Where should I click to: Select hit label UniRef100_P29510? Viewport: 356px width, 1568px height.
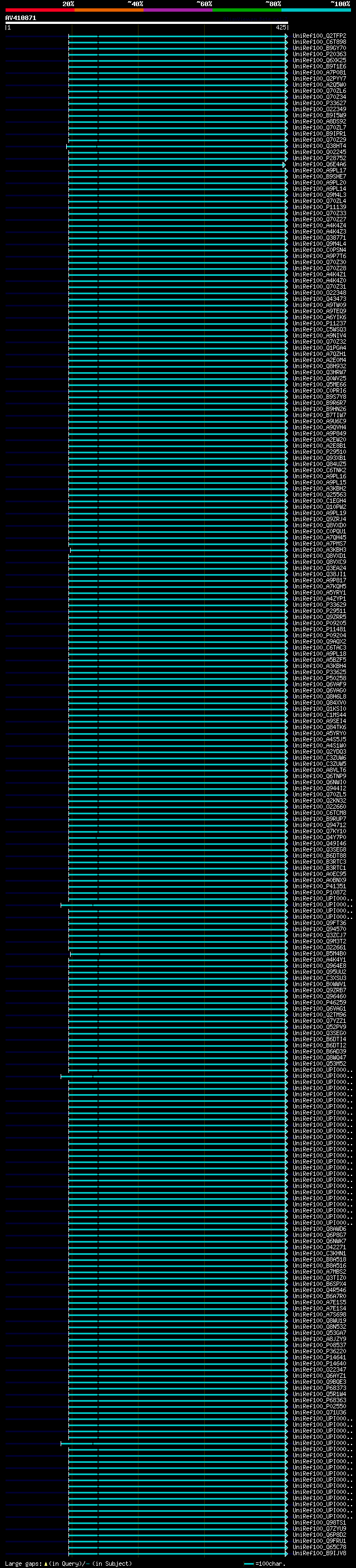(x=319, y=452)
